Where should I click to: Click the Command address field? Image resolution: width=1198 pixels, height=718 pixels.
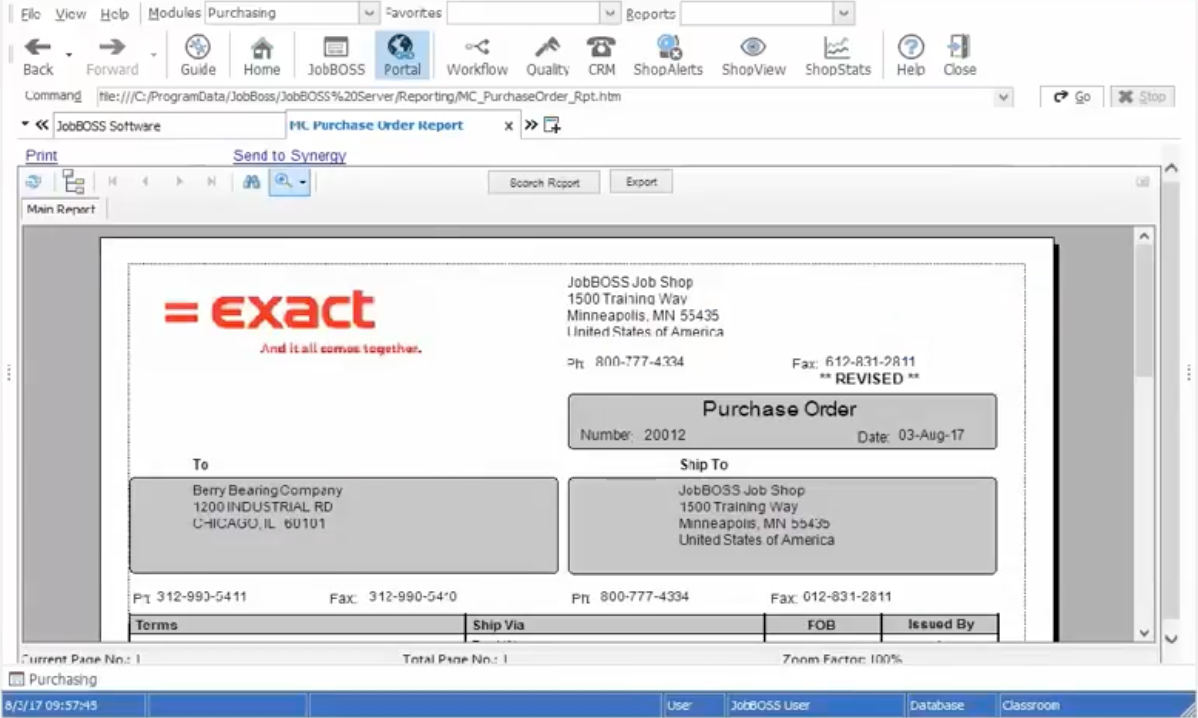point(546,97)
